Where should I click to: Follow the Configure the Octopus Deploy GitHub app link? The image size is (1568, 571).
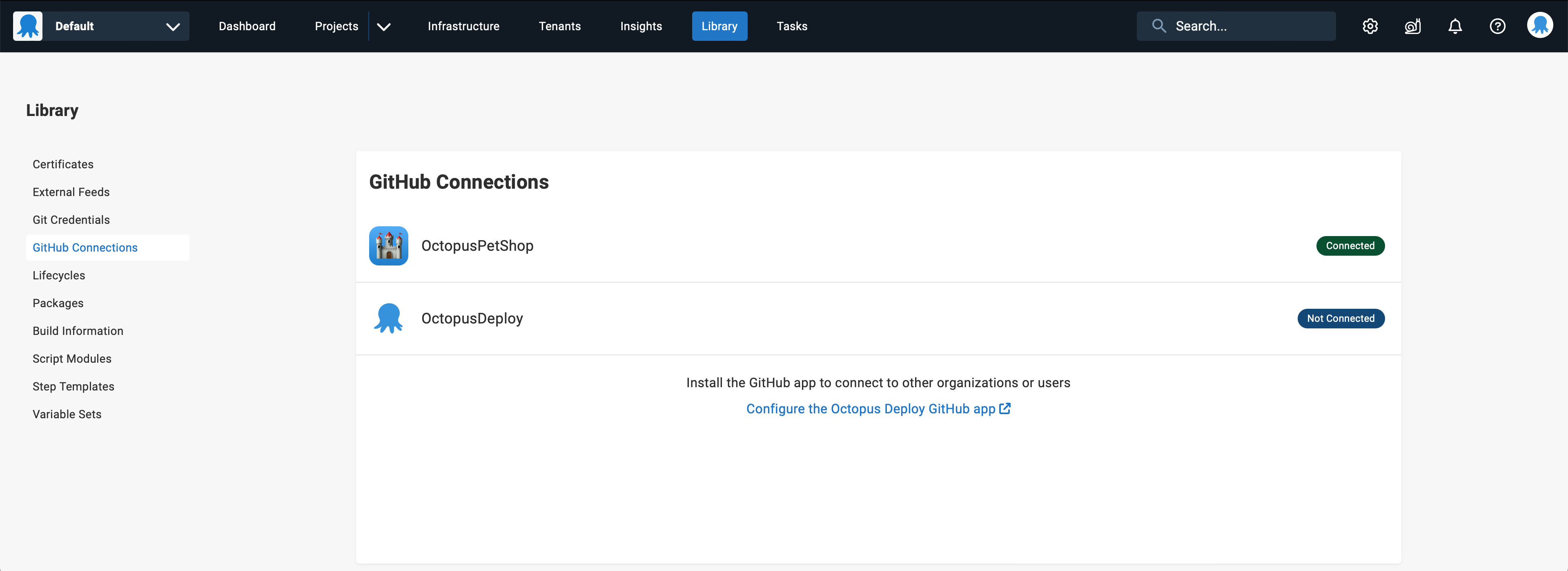click(871, 408)
